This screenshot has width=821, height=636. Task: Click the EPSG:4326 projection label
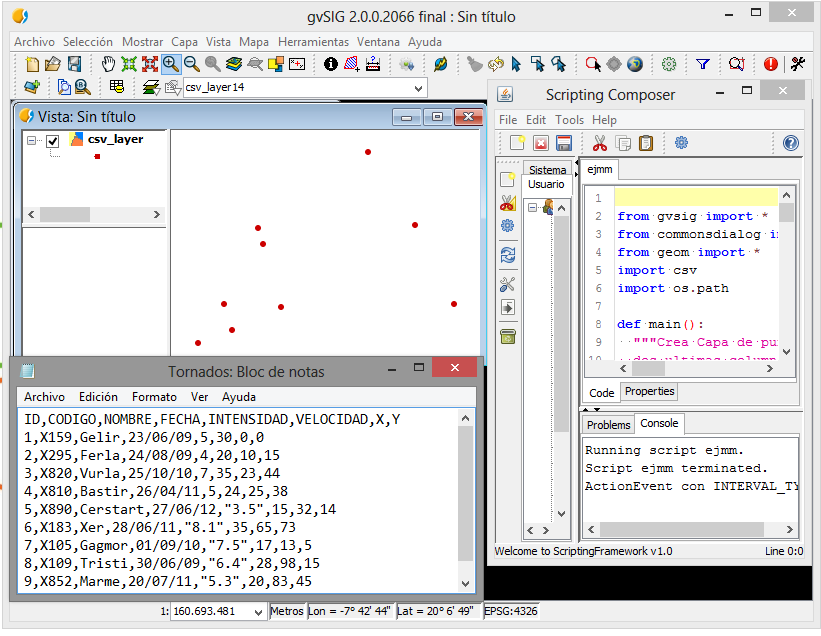(511, 611)
